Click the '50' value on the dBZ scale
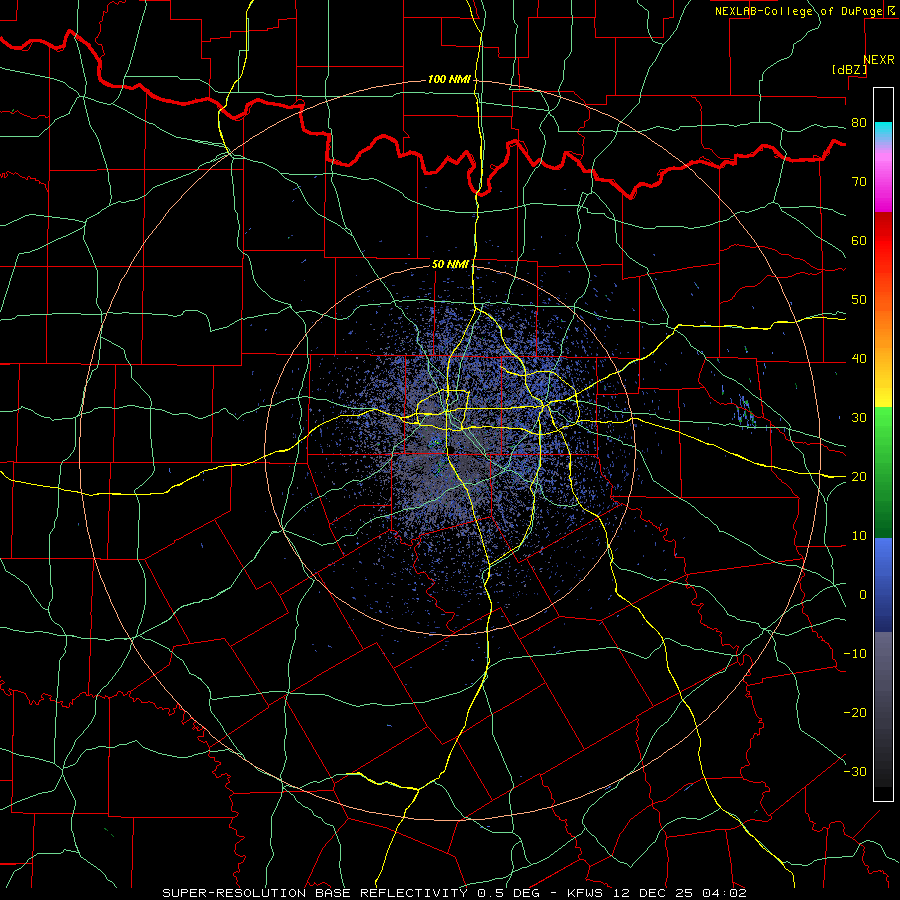 [x=859, y=300]
